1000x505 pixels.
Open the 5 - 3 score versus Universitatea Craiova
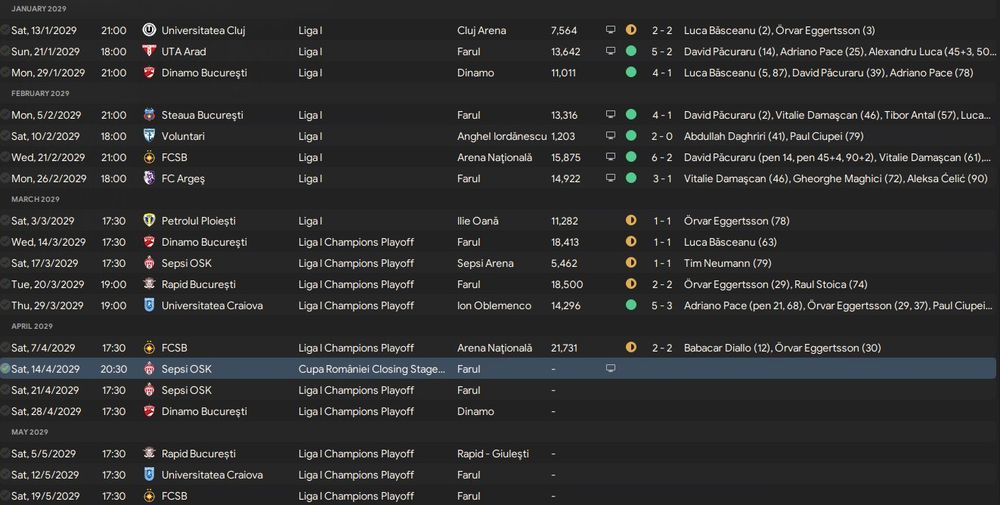(661, 305)
